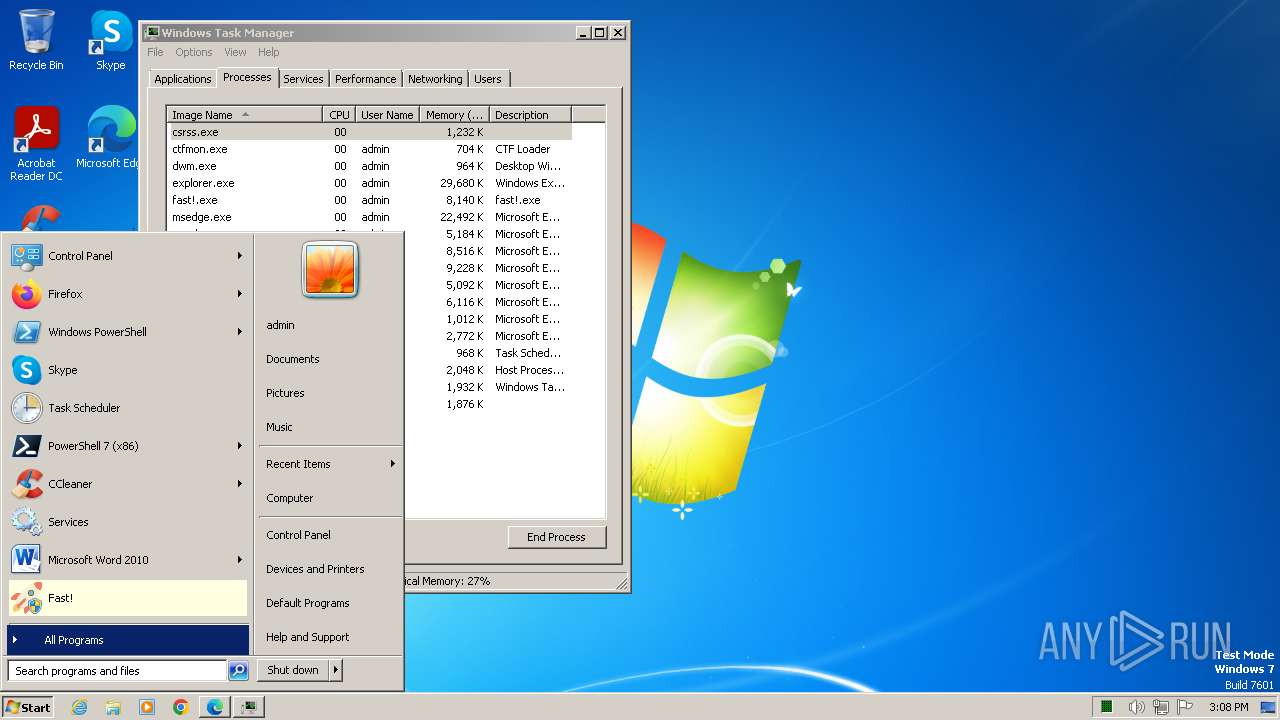Open the Options menu in Task Manager

coord(194,52)
